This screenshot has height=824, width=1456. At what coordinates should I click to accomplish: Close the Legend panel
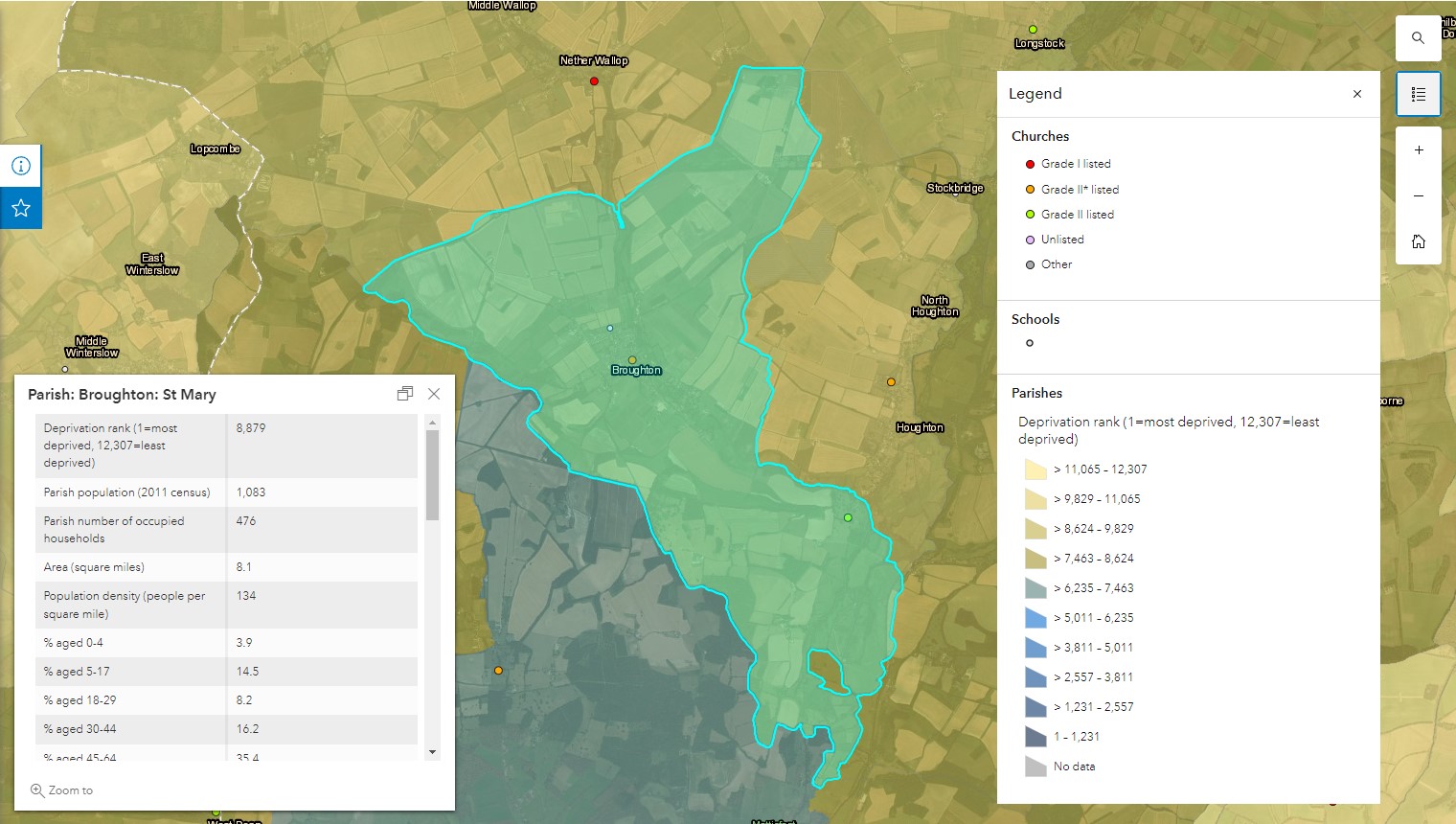(x=1356, y=94)
